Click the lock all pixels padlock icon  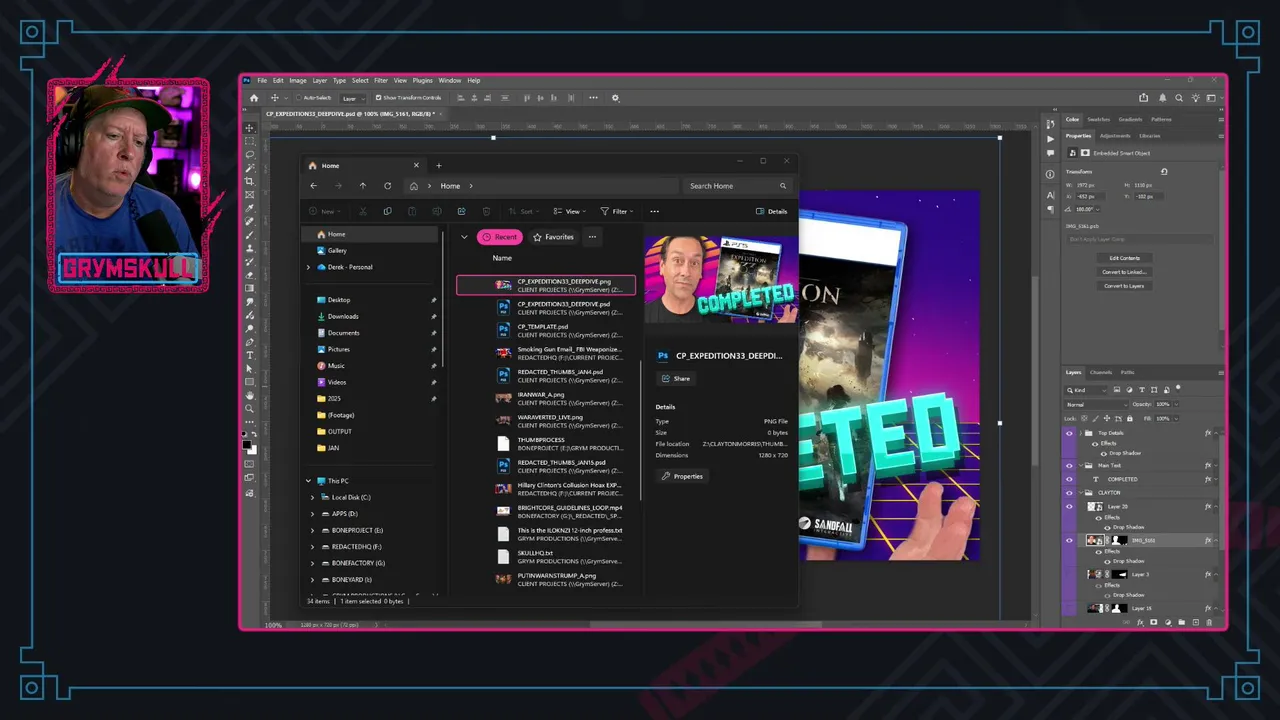[x=1129, y=418]
